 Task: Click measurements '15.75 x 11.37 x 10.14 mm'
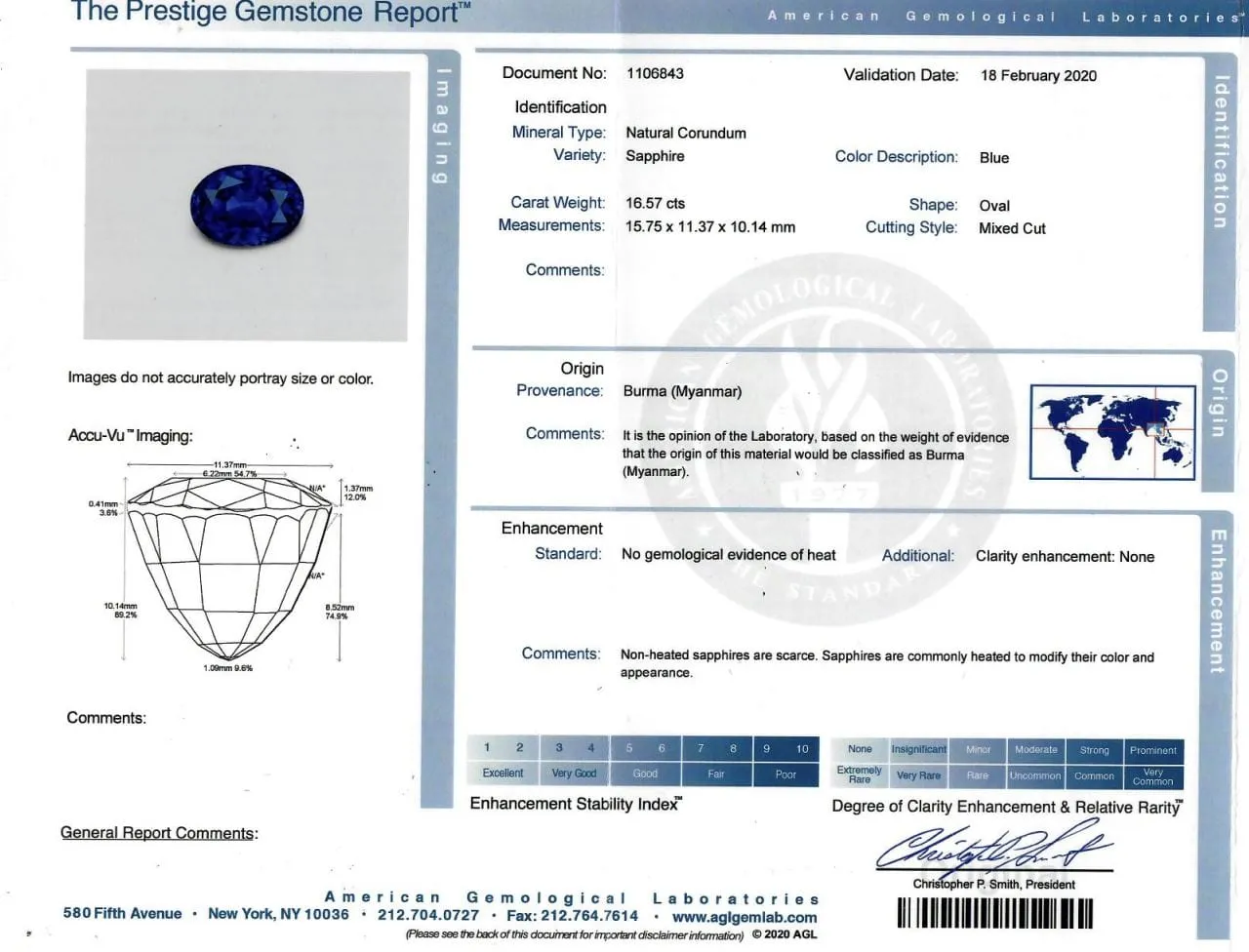coord(710,227)
